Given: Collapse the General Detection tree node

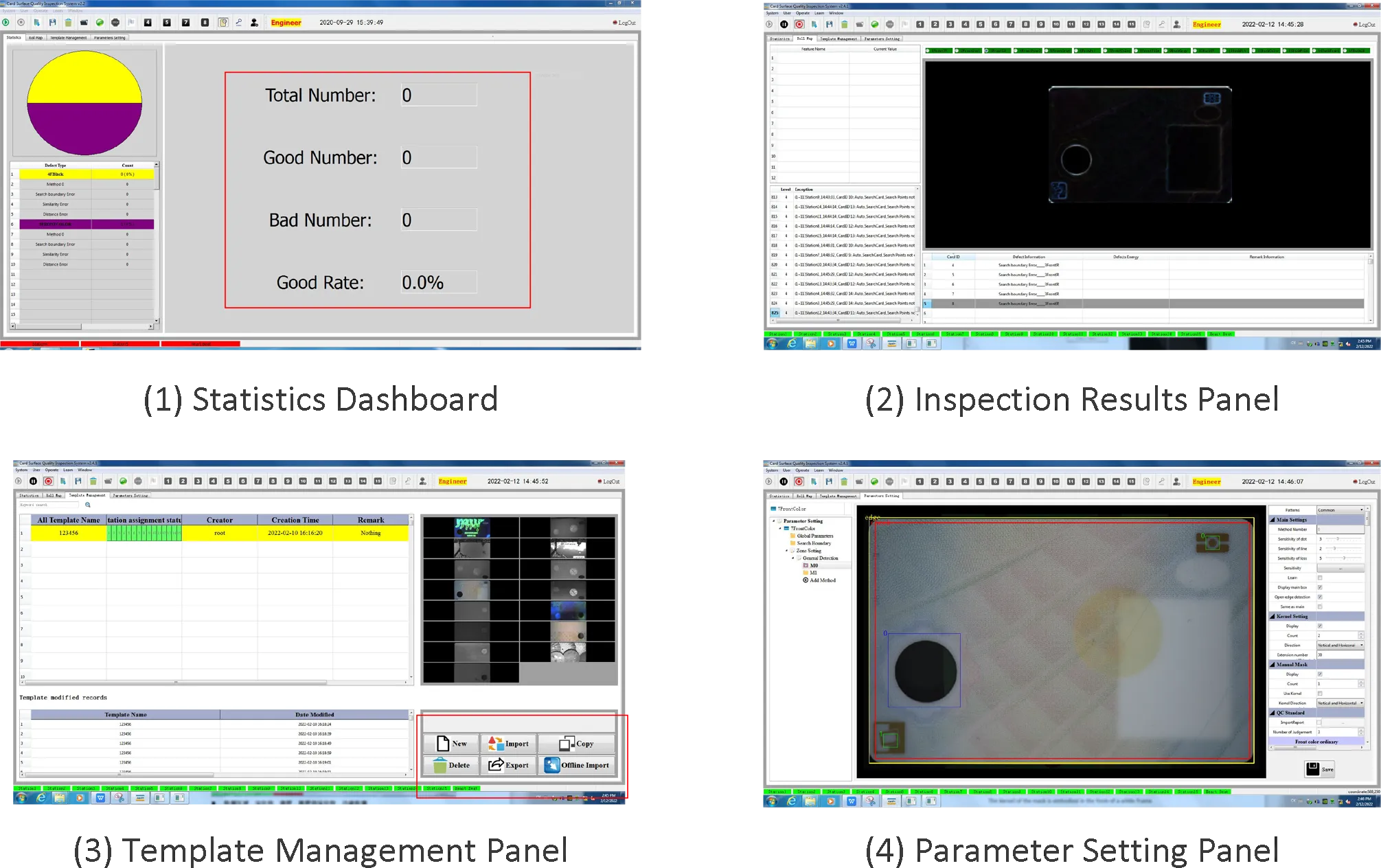Looking at the screenshot, I should 792,558.
